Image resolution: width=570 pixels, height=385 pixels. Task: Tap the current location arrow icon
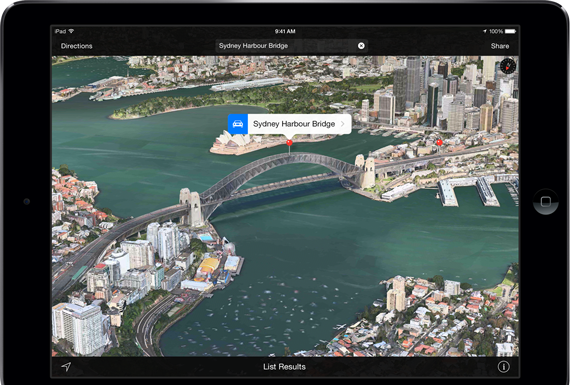click(x=66, y=366)
